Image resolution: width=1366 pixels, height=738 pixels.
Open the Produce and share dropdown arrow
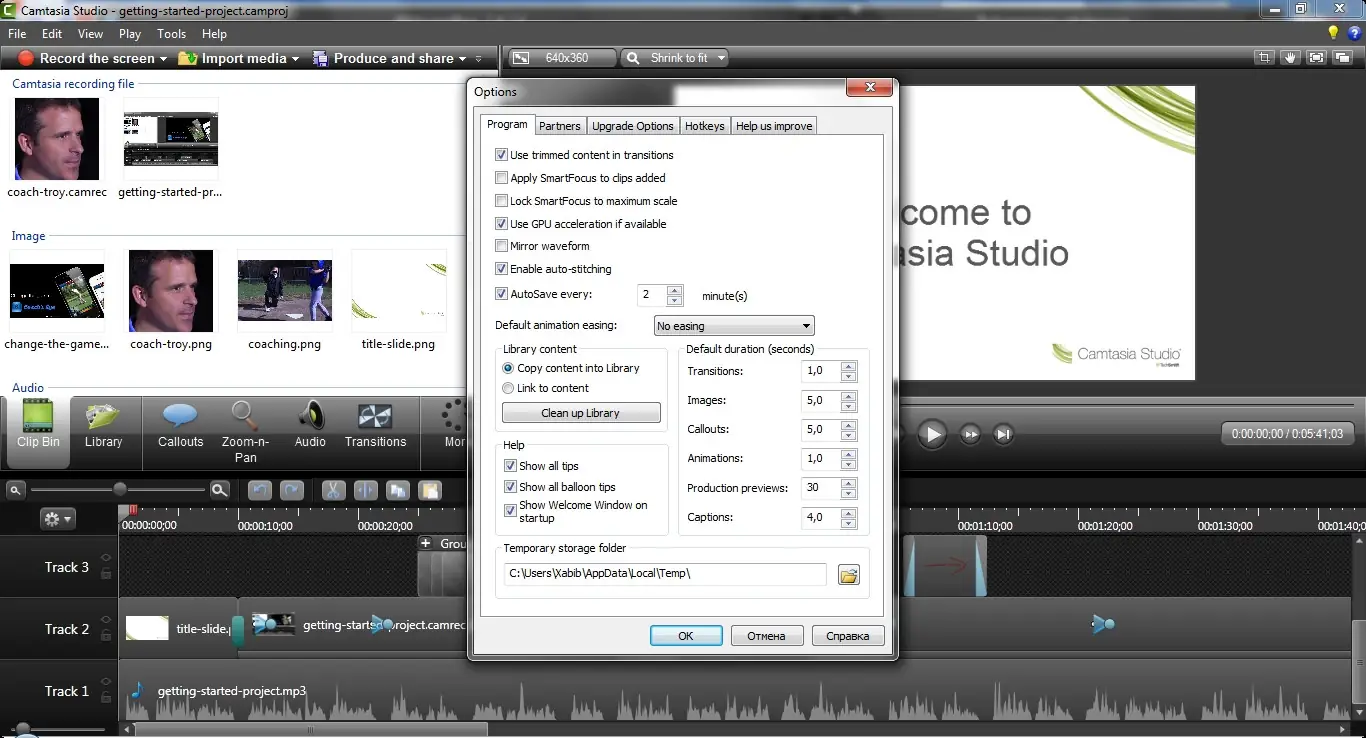click(x=462, y=59)
